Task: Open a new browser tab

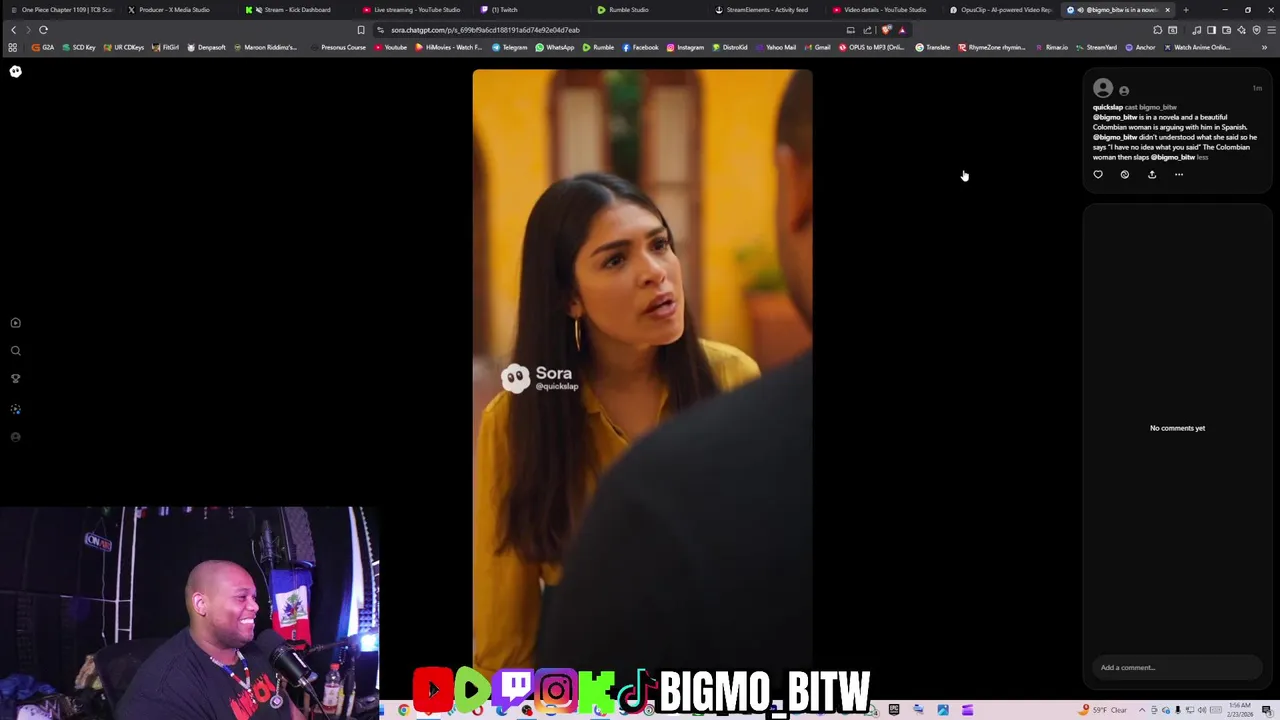Action: click(1186, 10)
